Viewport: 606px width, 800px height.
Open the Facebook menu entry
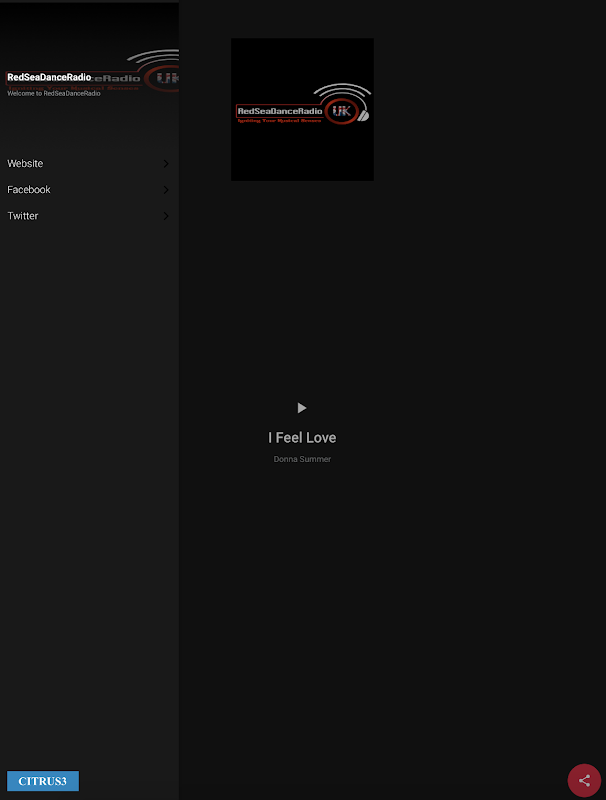[x=89, y=189]
